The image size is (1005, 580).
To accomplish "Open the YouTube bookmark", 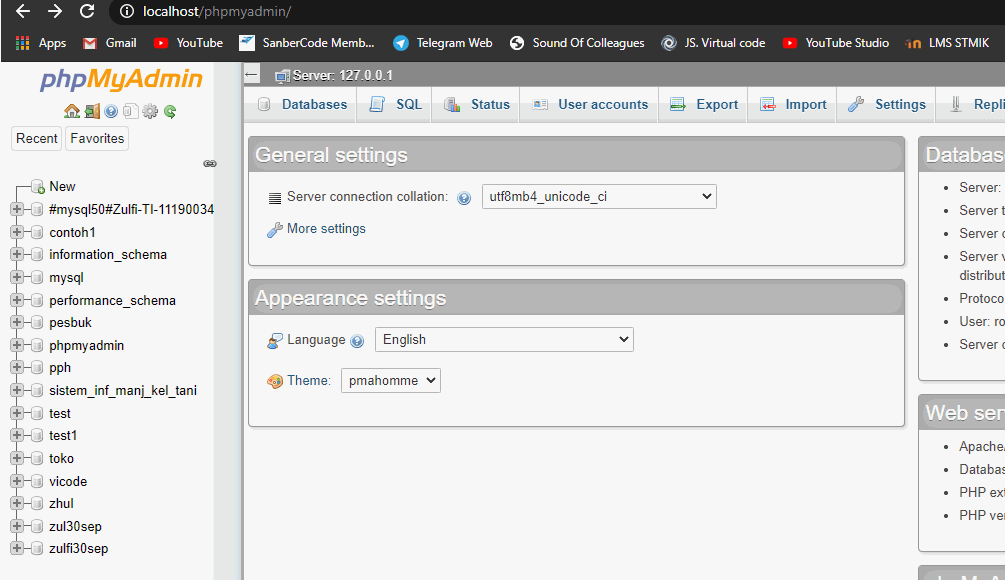I will pyautogui.click(x=188, y=43).
